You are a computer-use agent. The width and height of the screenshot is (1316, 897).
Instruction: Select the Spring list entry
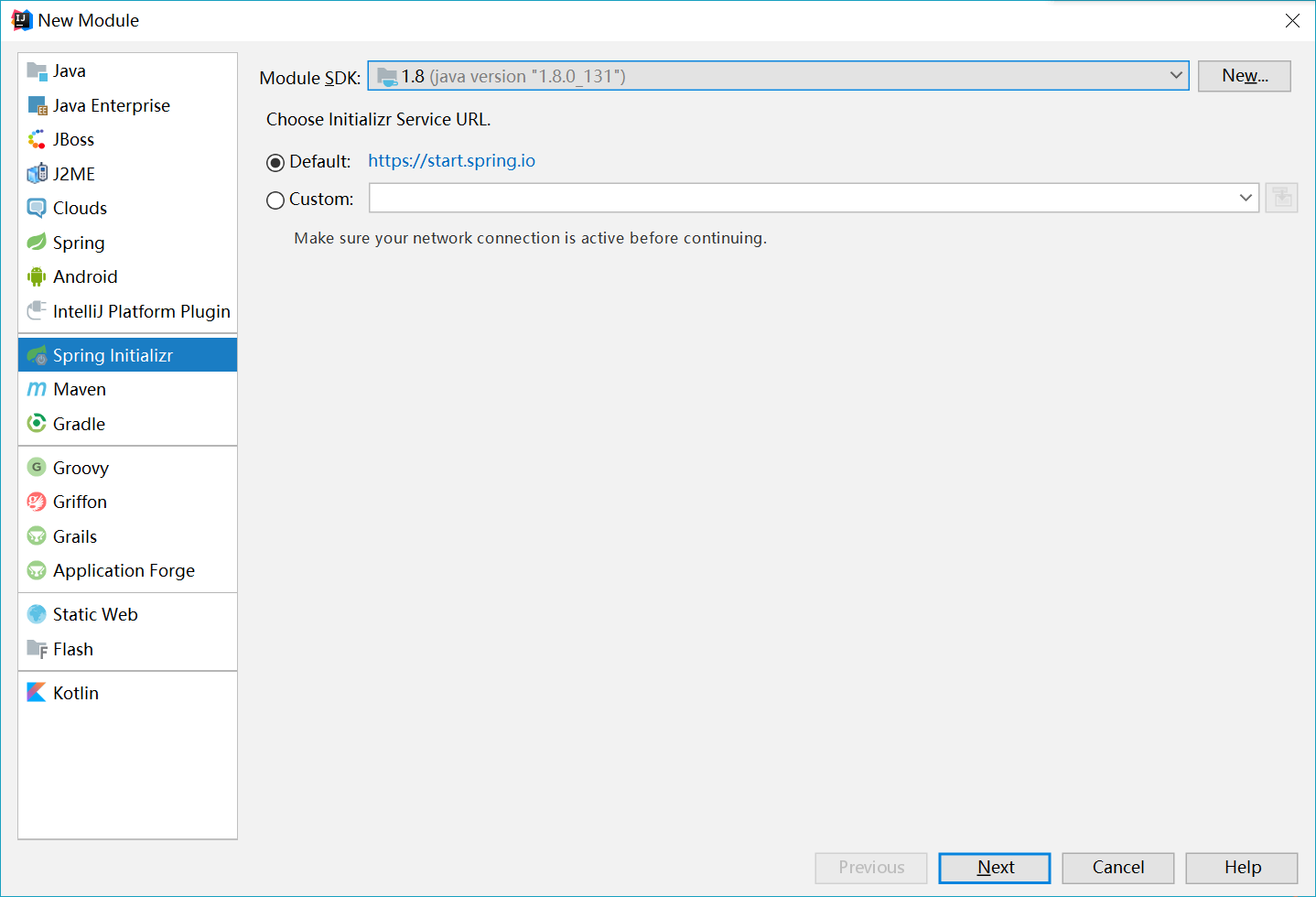point(127,243)
